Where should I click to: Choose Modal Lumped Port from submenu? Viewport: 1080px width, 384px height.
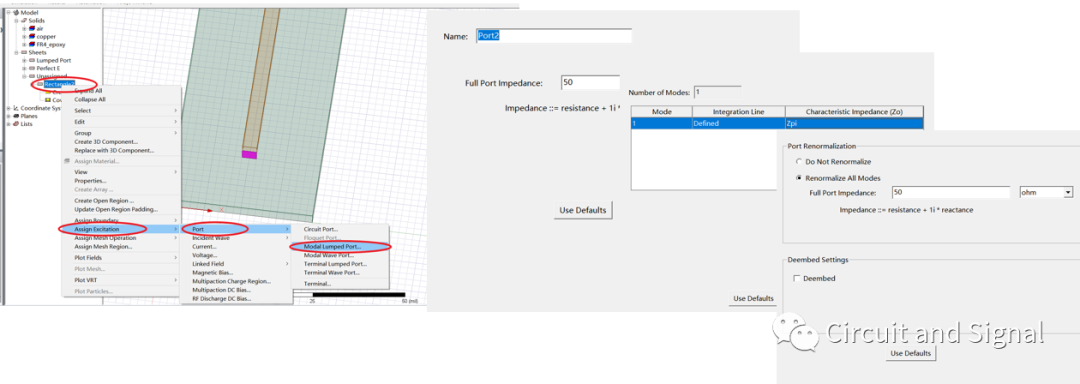[333, 246]
